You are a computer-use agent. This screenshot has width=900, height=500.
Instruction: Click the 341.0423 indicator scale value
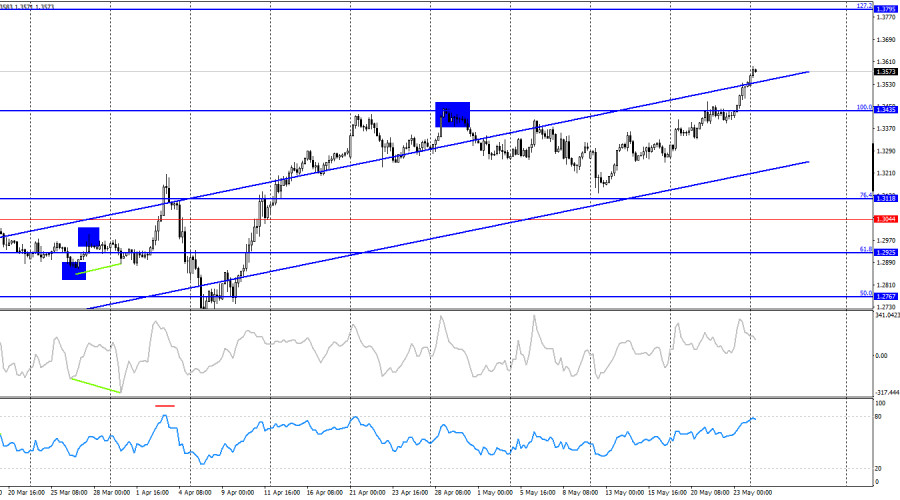(x=887, y=316)
